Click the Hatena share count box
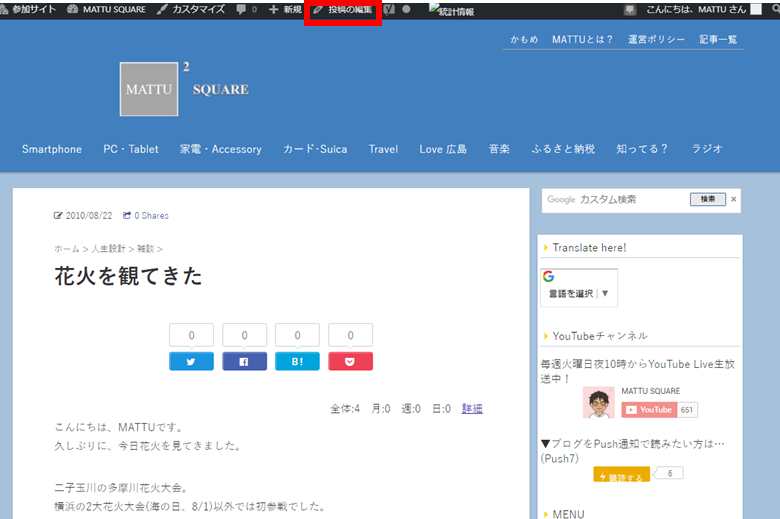The height and width of the screenshot is (519, 780). (x=297, y=335)
